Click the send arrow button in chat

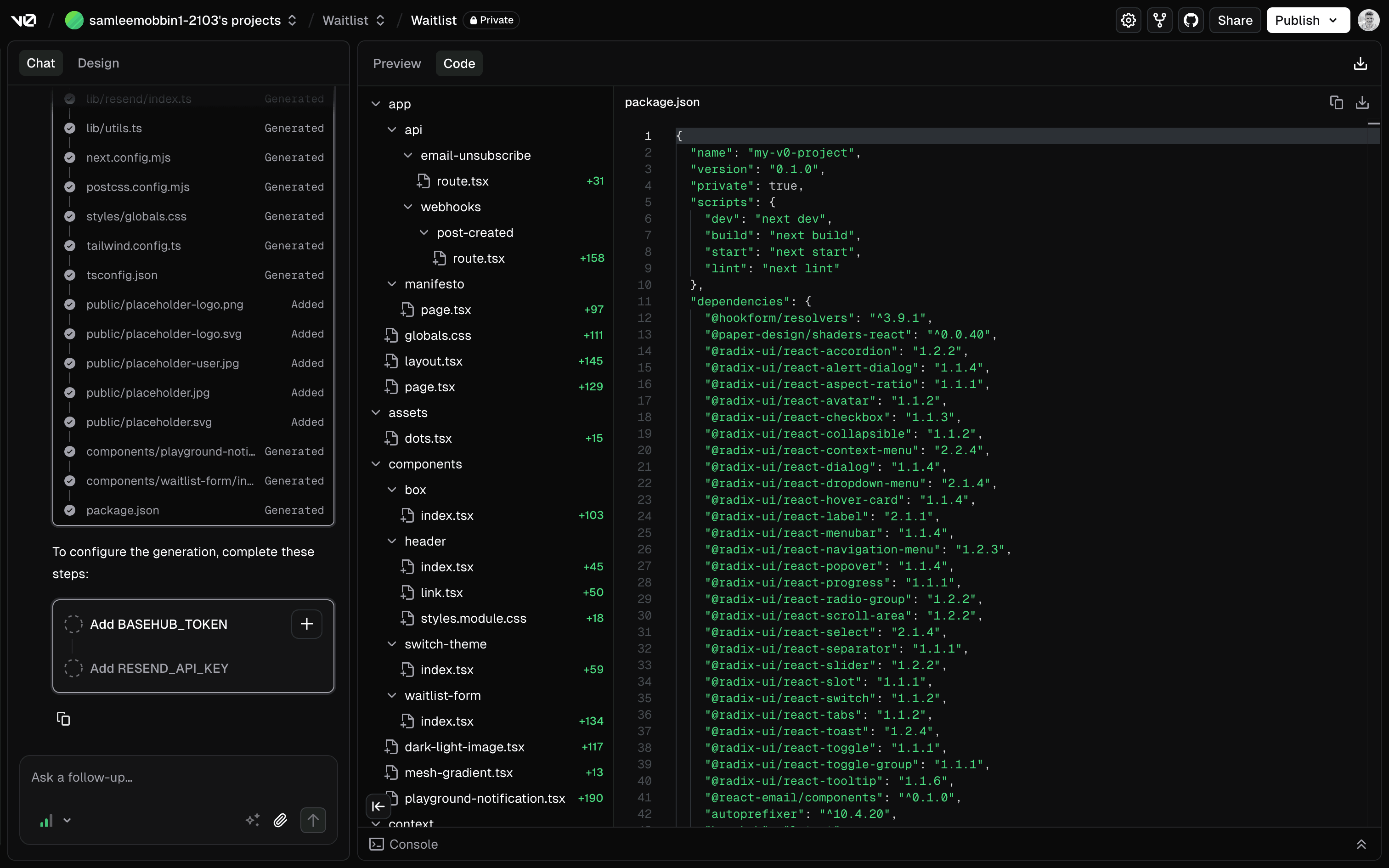(x=313, y=820)
